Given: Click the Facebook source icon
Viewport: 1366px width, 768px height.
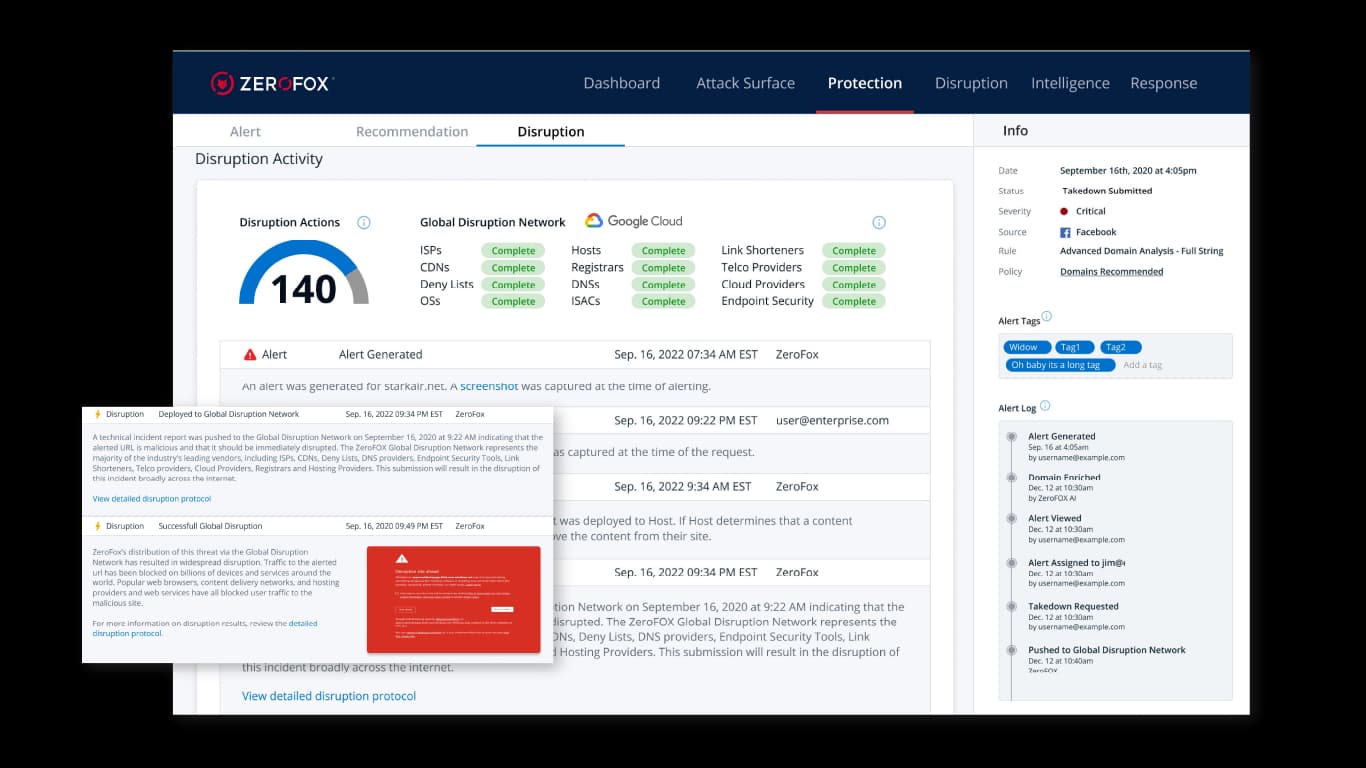Looking at the screenshot, I should pyautogui.click(x=1068, y=232).
